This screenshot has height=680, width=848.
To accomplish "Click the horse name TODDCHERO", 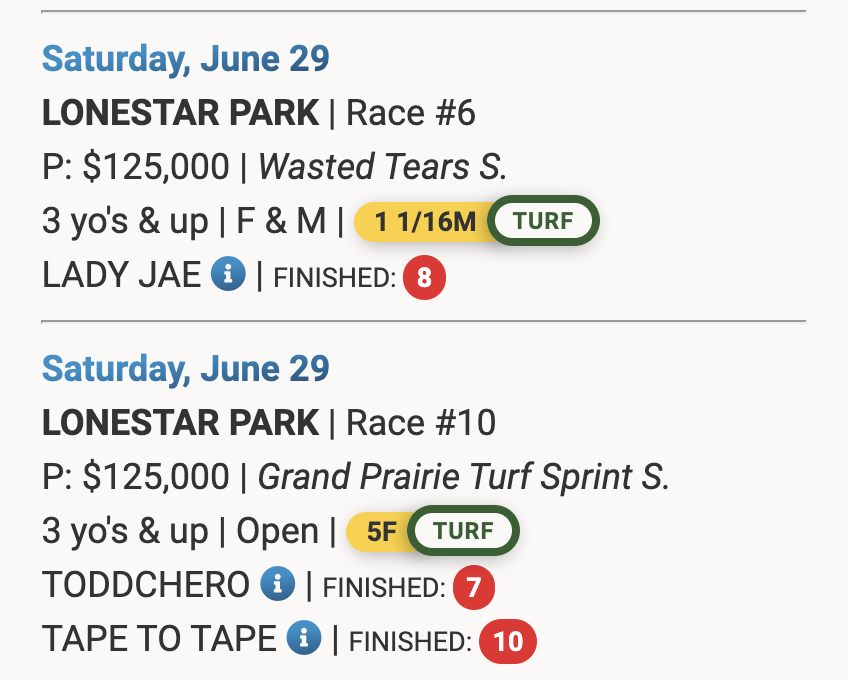I will point(146,586).
